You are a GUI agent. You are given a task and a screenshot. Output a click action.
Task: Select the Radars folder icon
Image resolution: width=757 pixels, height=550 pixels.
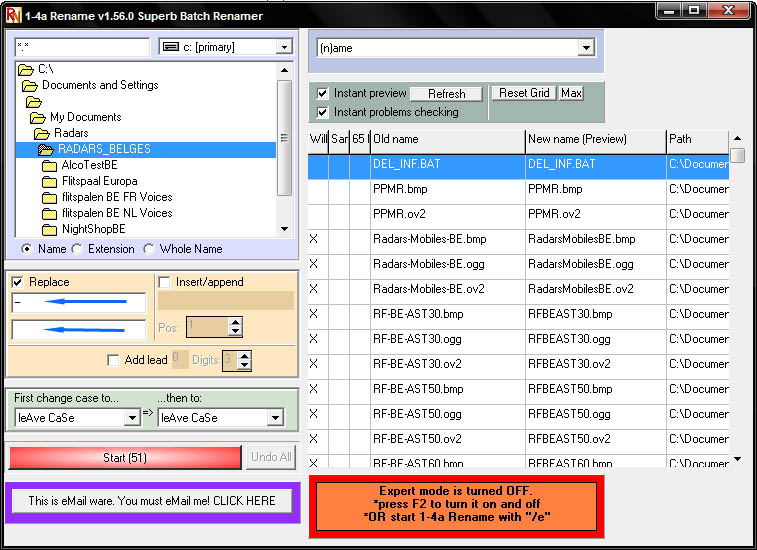coord(42,133)
